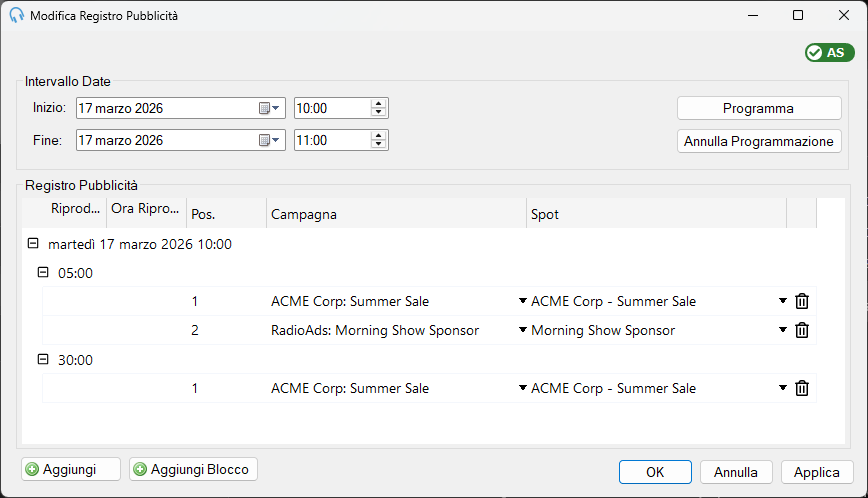Click the green AS status badge

[x=829, y=53]
